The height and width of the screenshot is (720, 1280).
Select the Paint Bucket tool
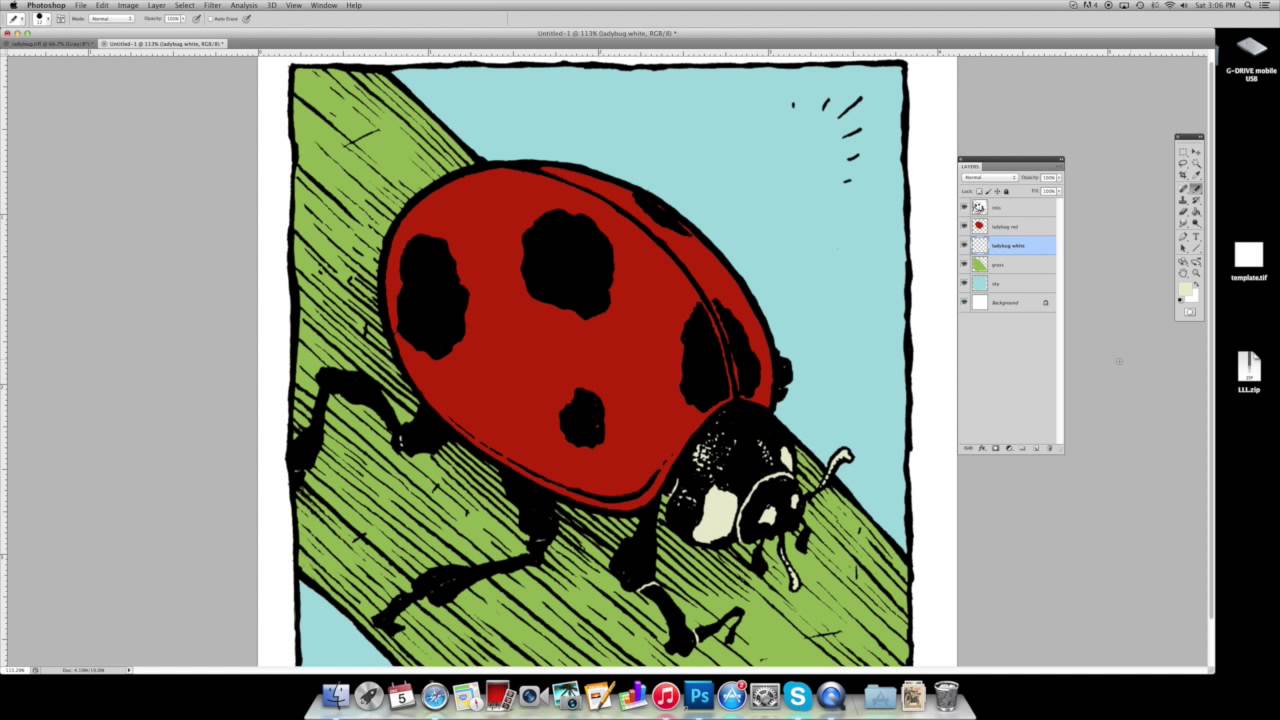[1196, 211]
